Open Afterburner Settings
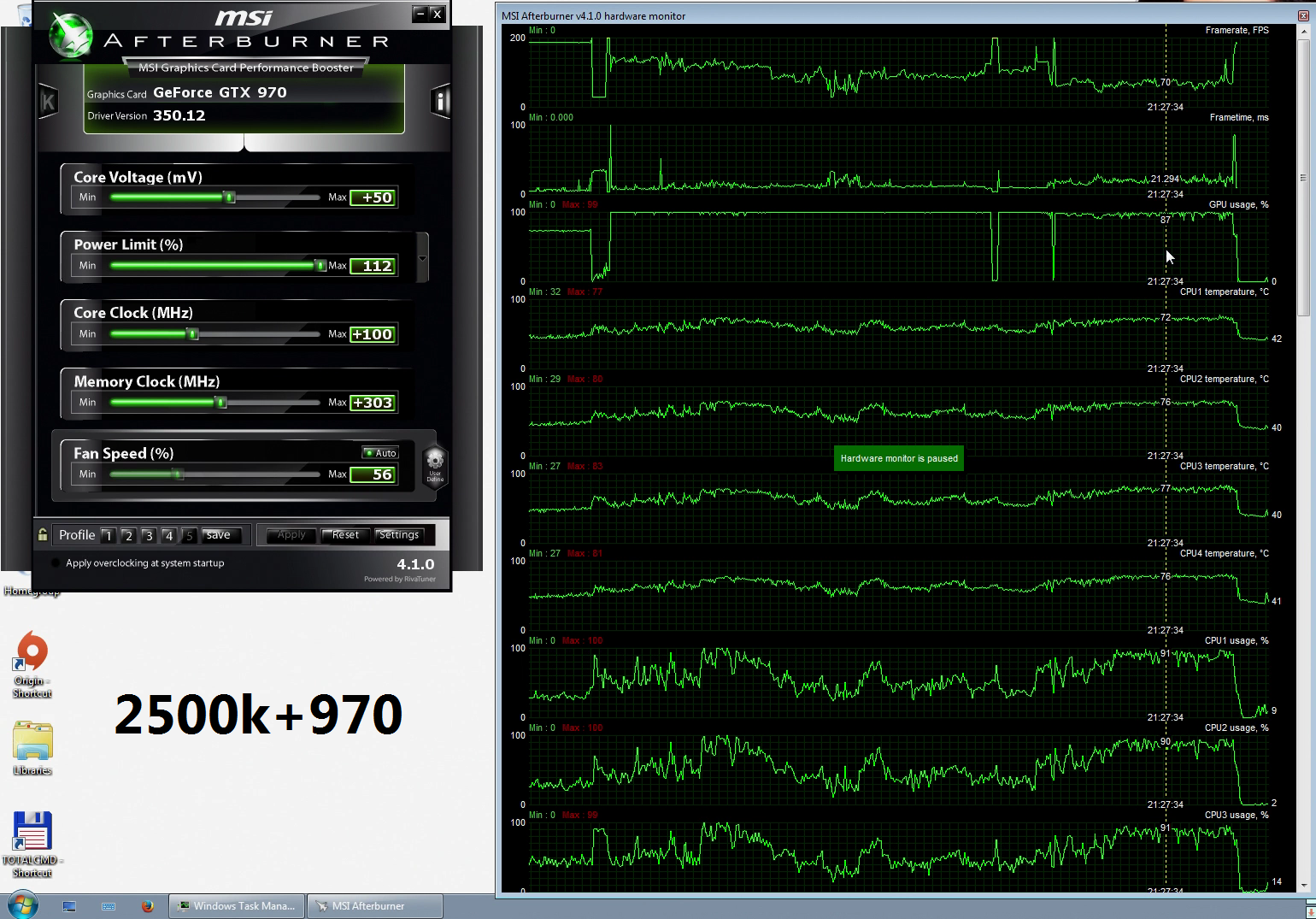The image size is (1316, 919). click(x=399, y=535)
